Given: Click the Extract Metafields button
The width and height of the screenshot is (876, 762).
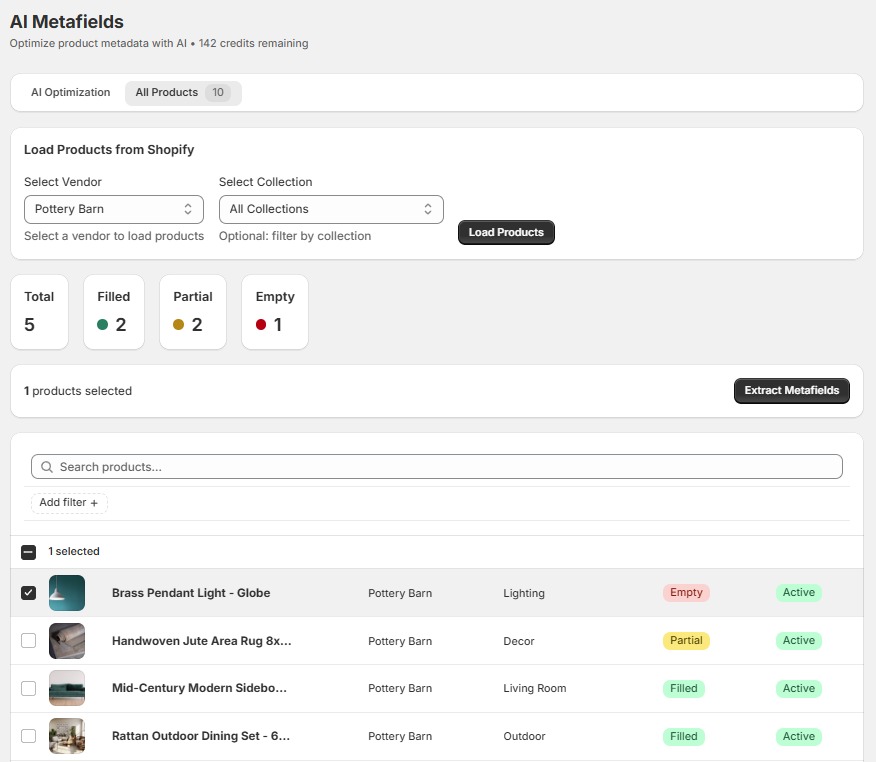Looking at the screenshot, I should tap(791, 391).
